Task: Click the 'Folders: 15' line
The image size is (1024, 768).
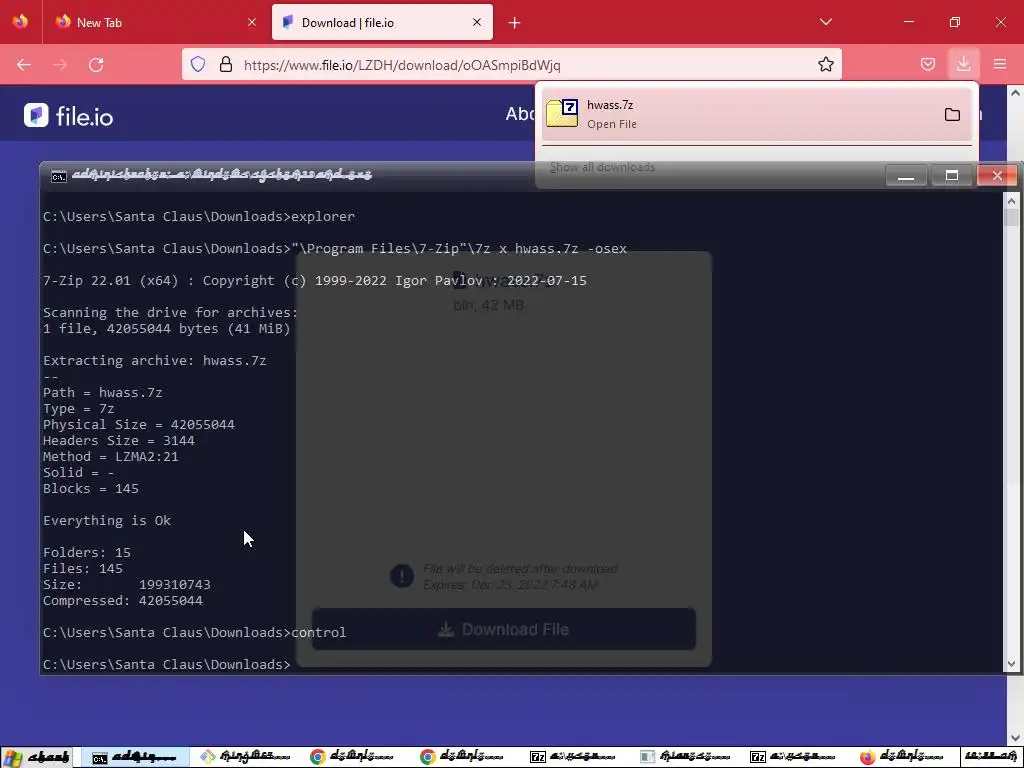Action: [87, 552]
